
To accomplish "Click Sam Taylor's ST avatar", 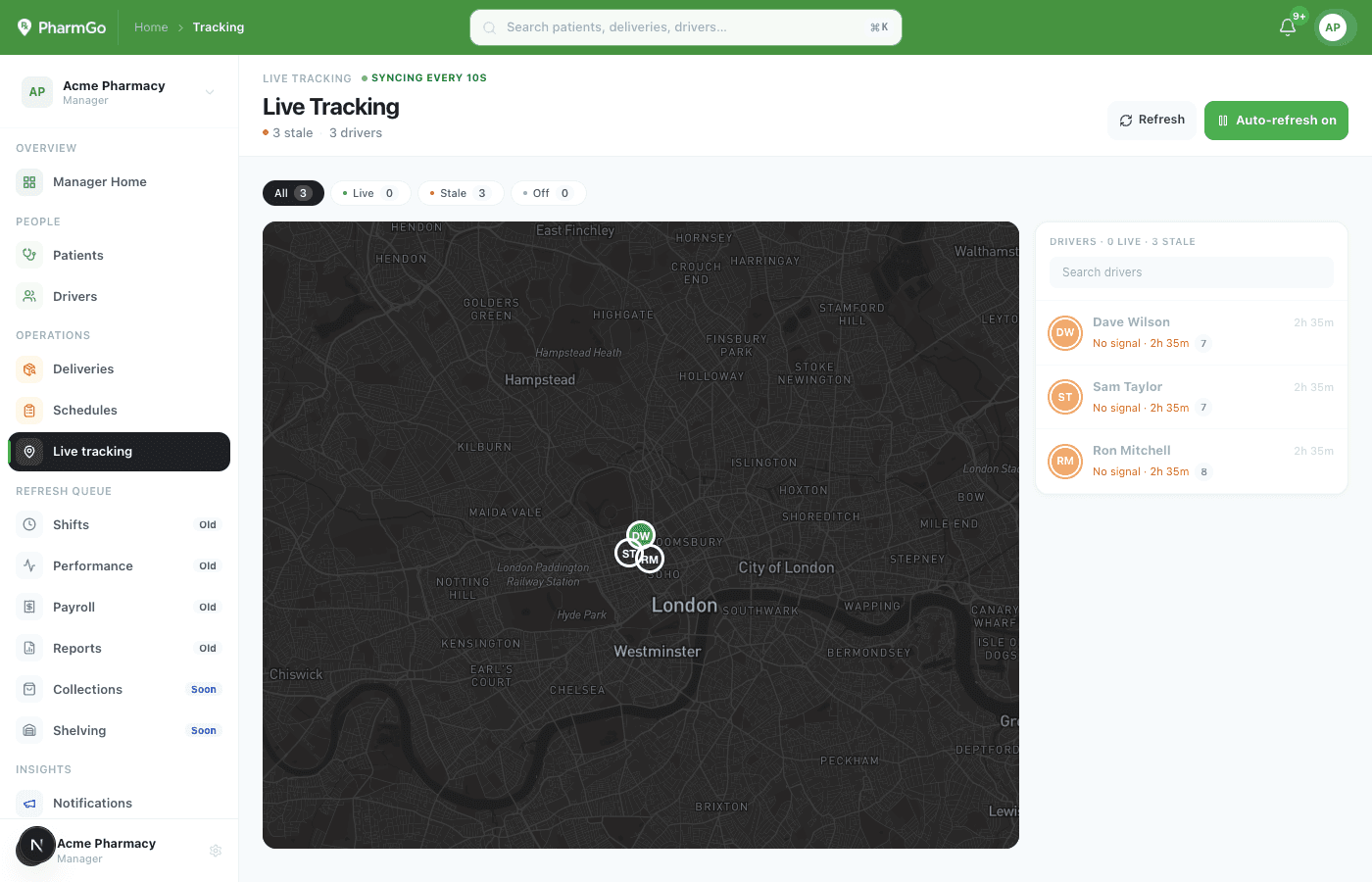I will 1065,397.
